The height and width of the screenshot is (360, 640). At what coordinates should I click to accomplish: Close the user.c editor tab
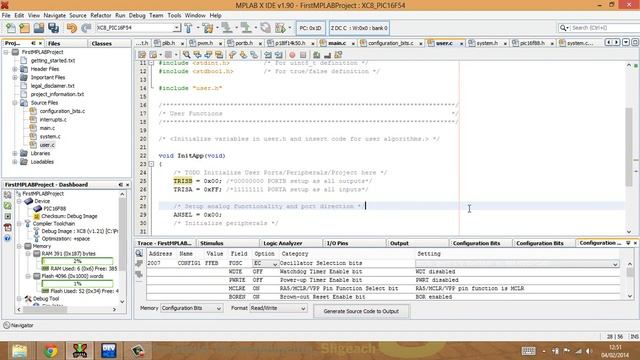pyautogui.click(x=462, y=43)
